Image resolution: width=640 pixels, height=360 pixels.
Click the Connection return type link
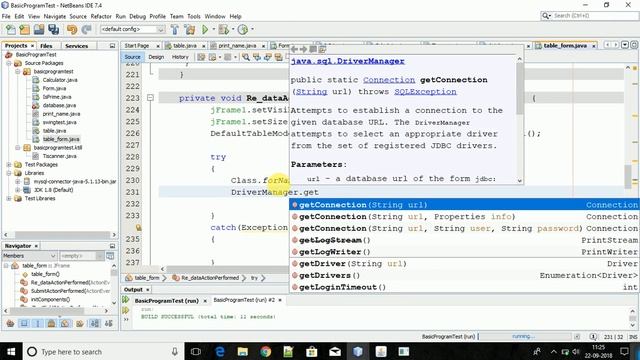pyautogui.click(x=389, y=80)
